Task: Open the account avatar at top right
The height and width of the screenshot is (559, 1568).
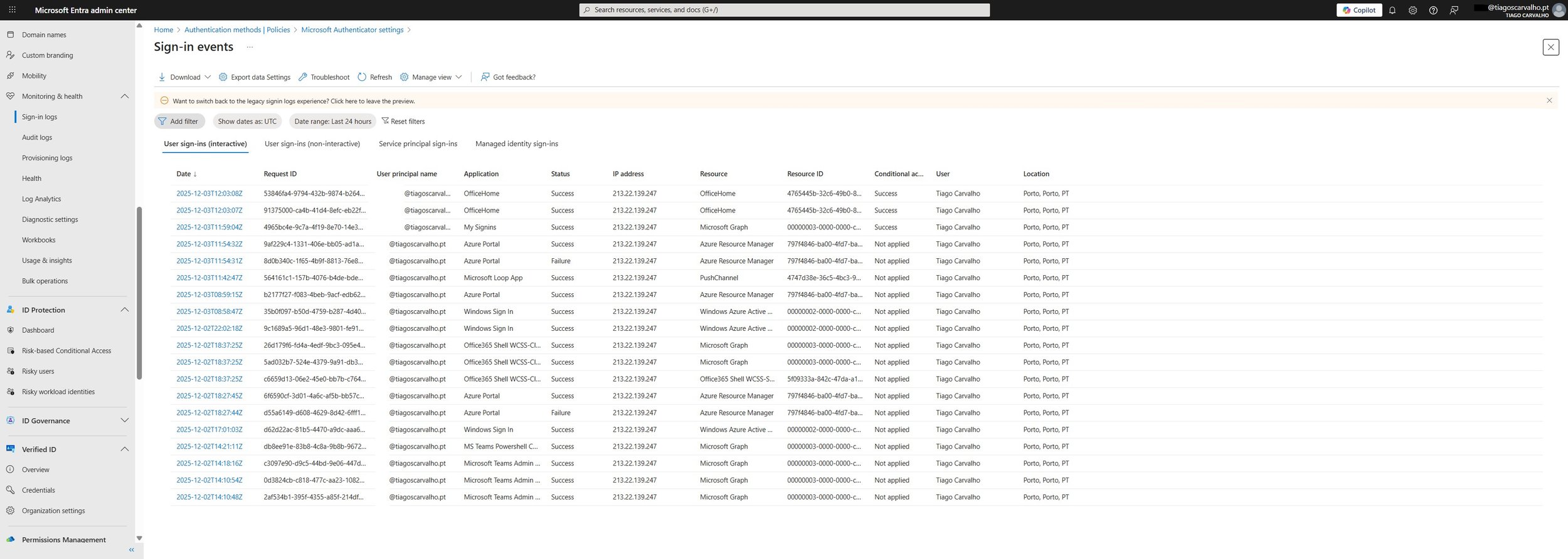Action: 1559,10
